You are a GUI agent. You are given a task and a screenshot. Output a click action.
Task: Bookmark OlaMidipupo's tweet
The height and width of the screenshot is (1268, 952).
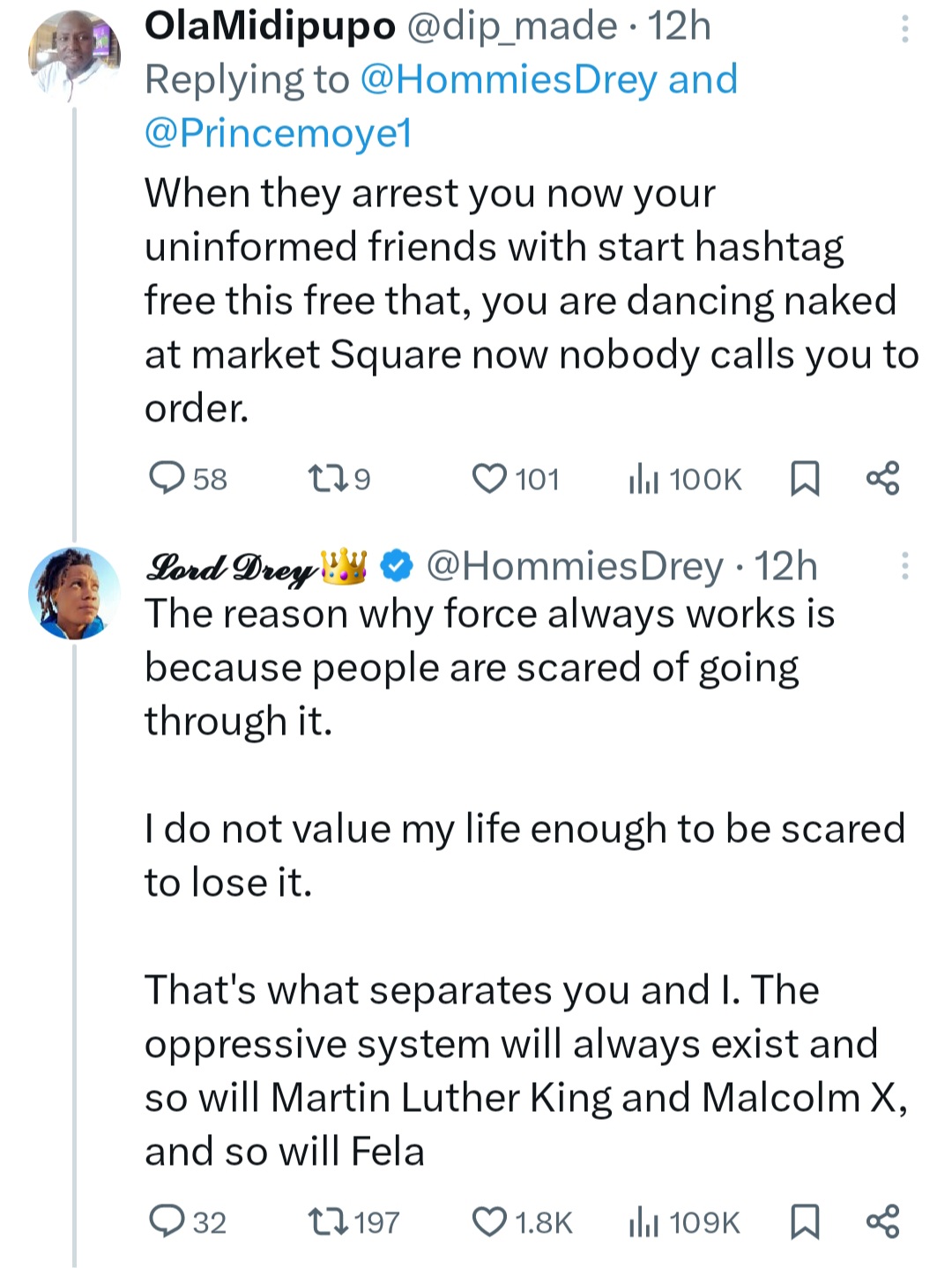[x=804, y=479]
